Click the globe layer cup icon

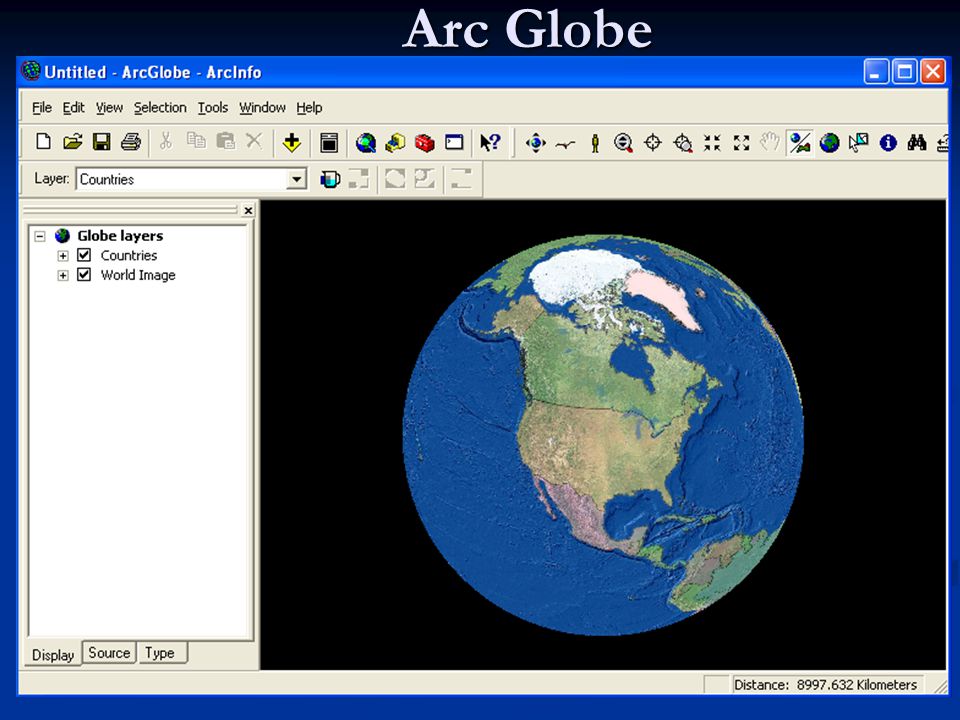click(x=330, y=179)
